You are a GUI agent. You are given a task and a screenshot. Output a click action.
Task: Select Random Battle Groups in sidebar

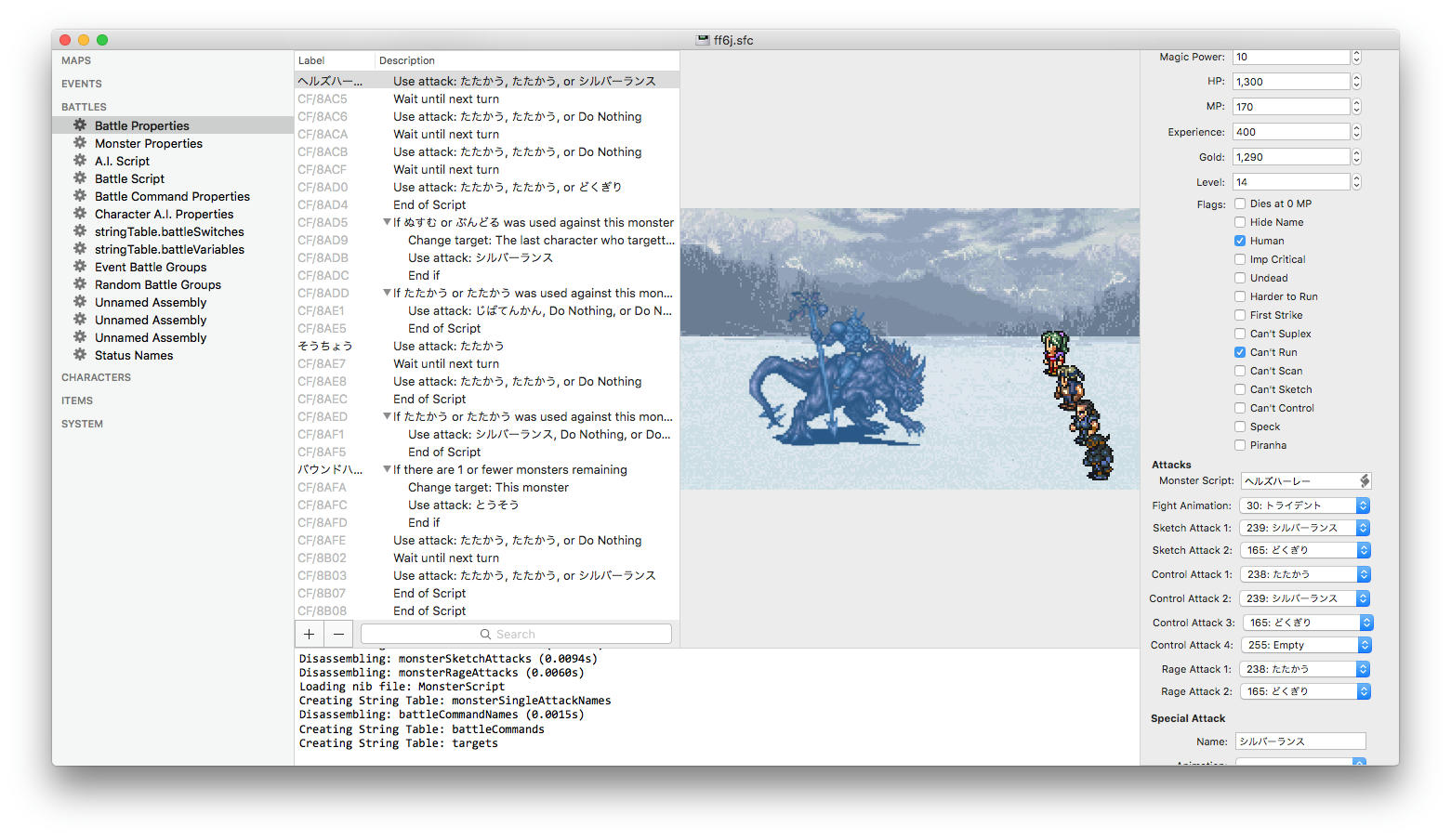[158, 284]
